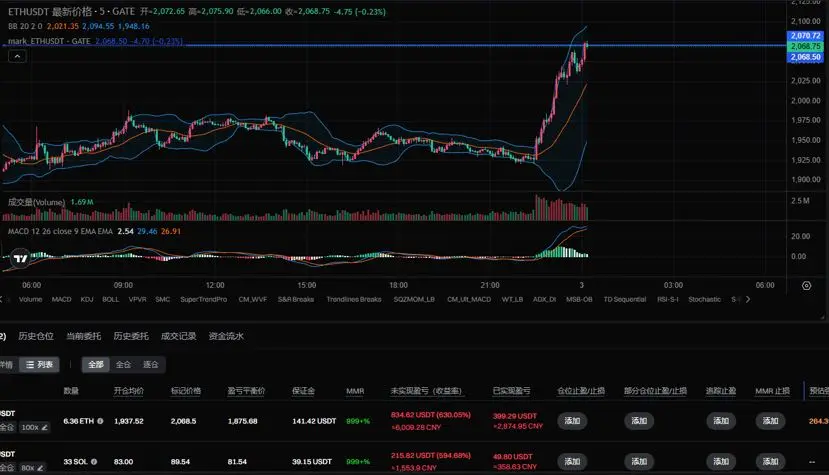
Task: Apply the SQZMOM_LB indicator
Action: coord(414,299)
